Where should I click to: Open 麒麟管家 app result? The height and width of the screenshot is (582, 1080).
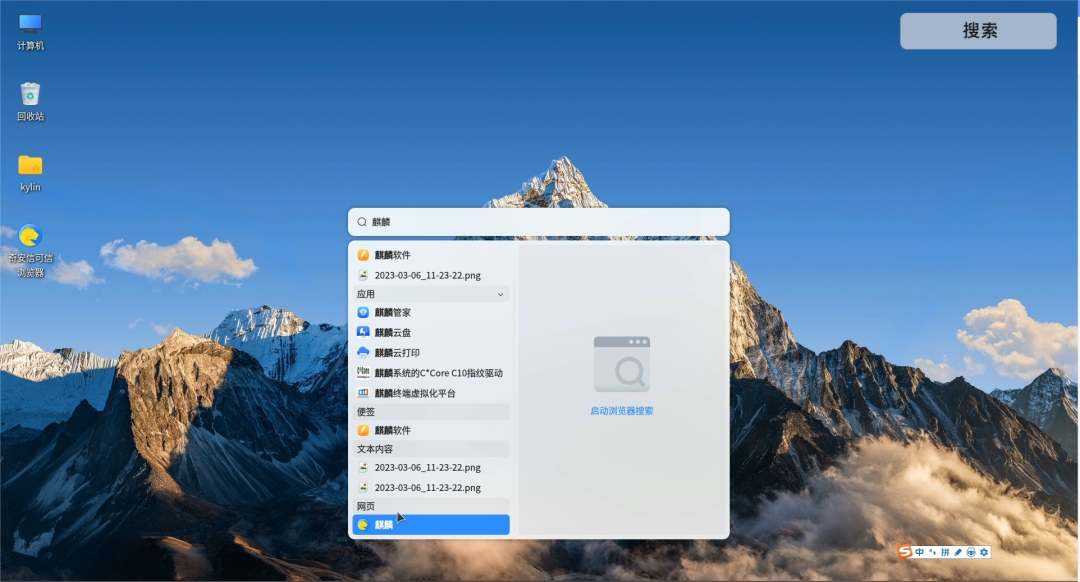pyautogui.click(x=431, y=312)
